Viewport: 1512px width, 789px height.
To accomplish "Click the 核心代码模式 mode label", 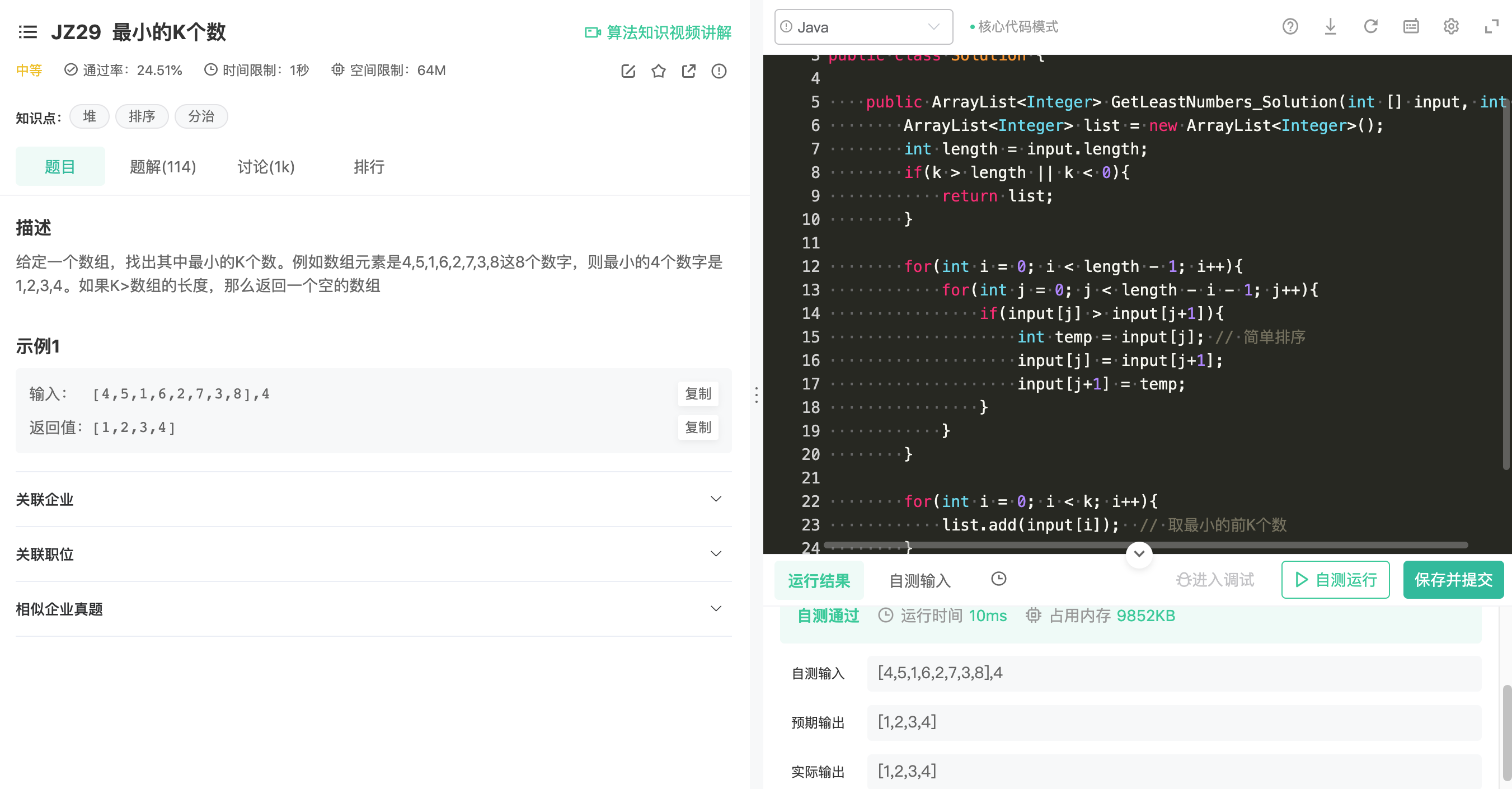I will pyautogui.click(x=1015, y=27).
